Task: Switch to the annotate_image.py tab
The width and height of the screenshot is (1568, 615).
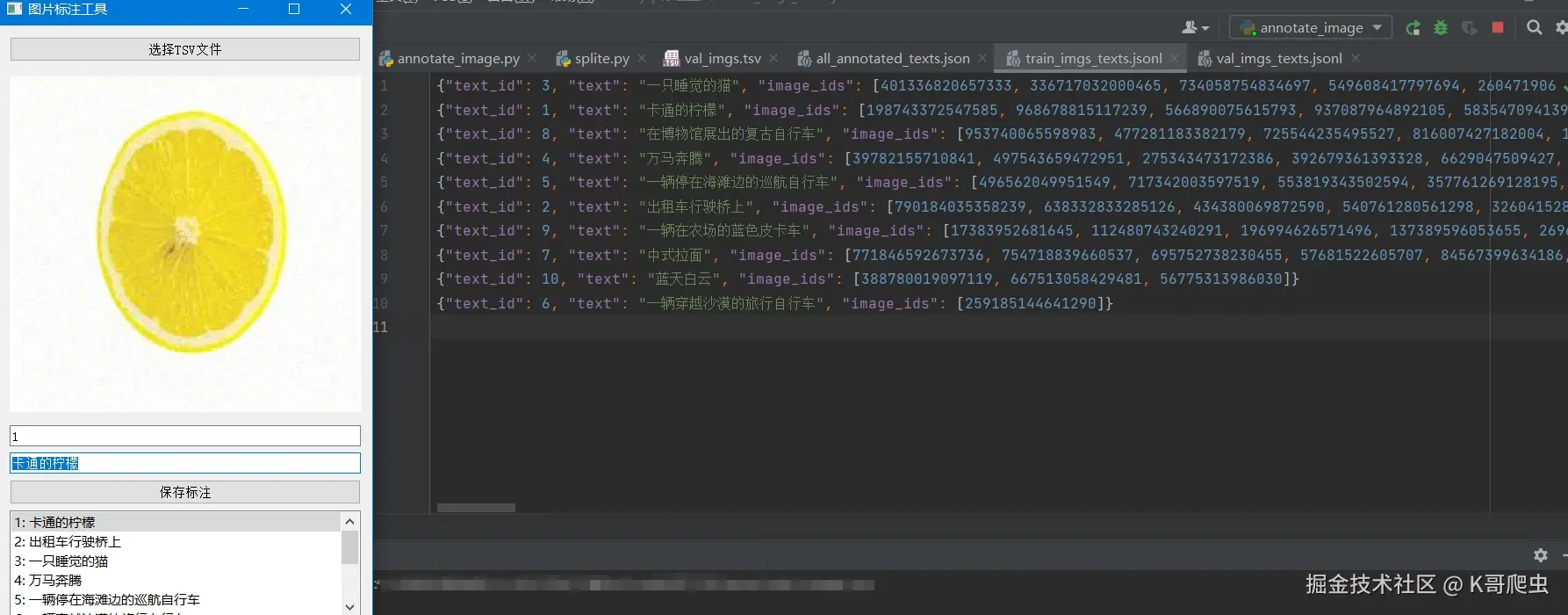Action: 458,59
